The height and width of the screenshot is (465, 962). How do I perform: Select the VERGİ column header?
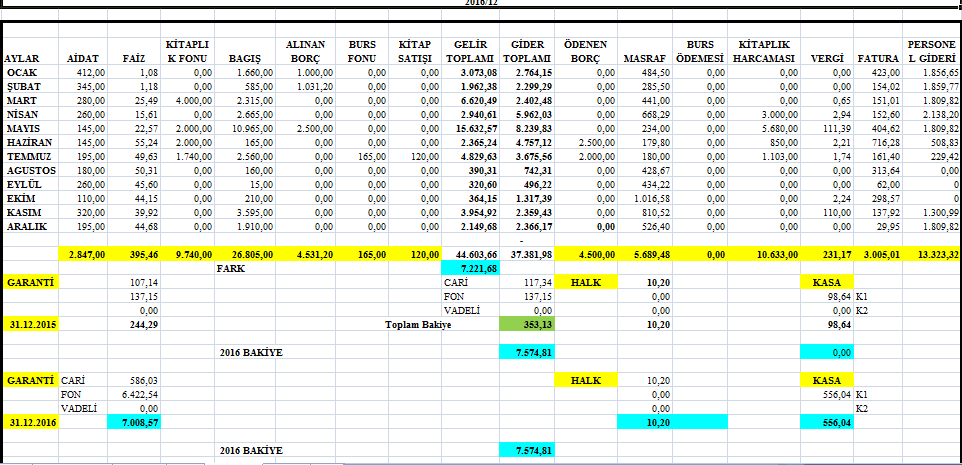click(827, 52)
